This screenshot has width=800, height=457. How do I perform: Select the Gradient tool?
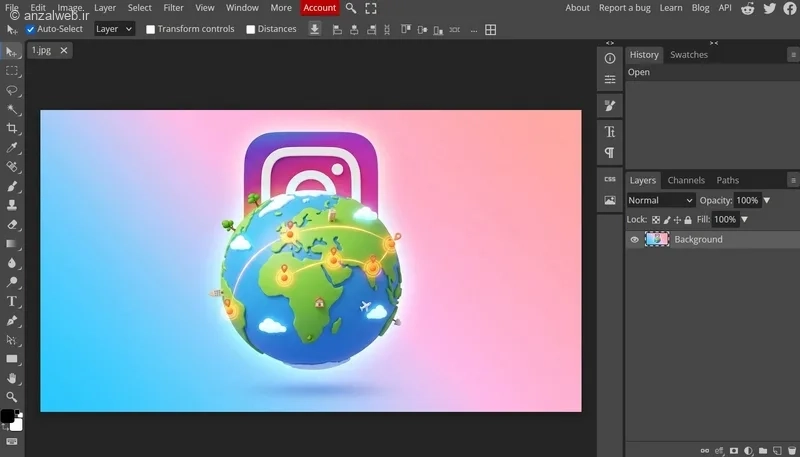(x=11, y=244)
